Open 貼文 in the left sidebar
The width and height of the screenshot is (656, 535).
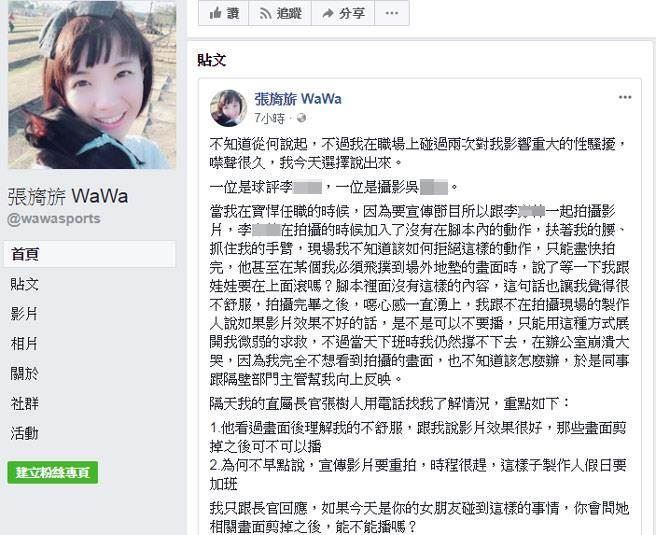point(25,284)
